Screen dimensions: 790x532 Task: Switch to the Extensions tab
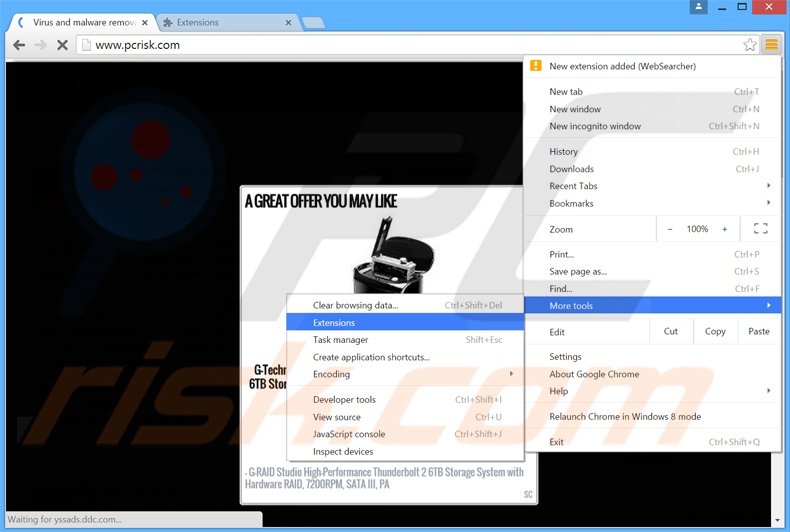click(x=225, y=23)
